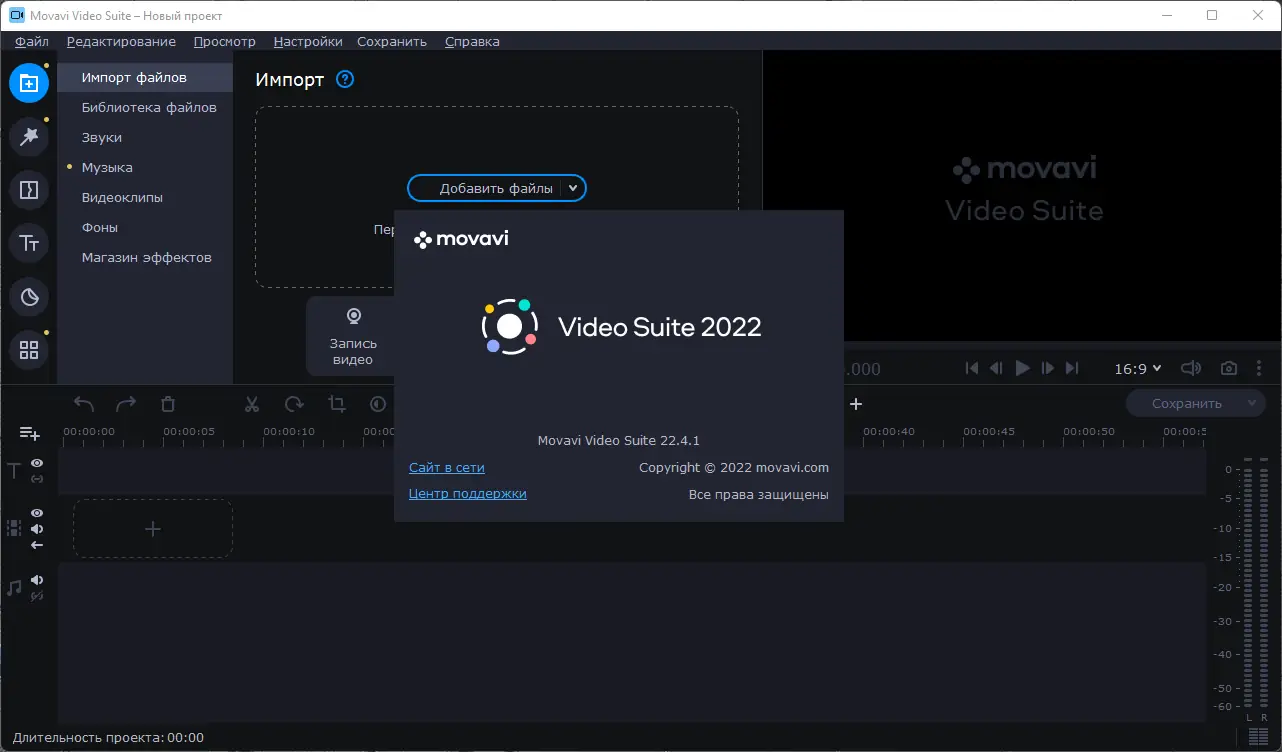
Task: Click the plus icon on the timeline toolbar
Action: [x=856, y=404]
